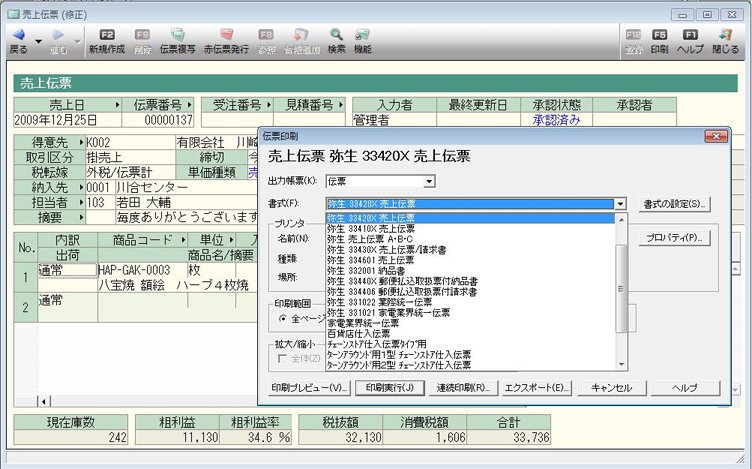Expand the 商品コード column arrow
The image size is (752, 469).
[183, 240]
